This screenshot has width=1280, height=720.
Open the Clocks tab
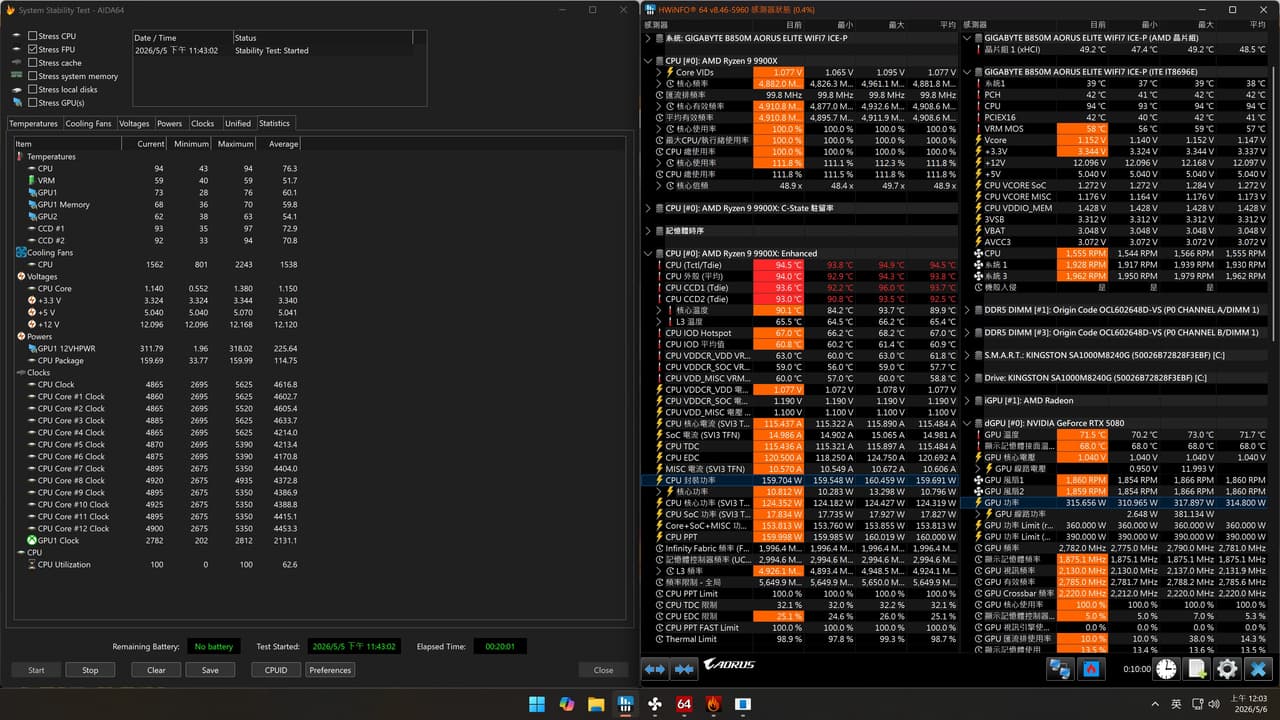[x=203, y=123]
